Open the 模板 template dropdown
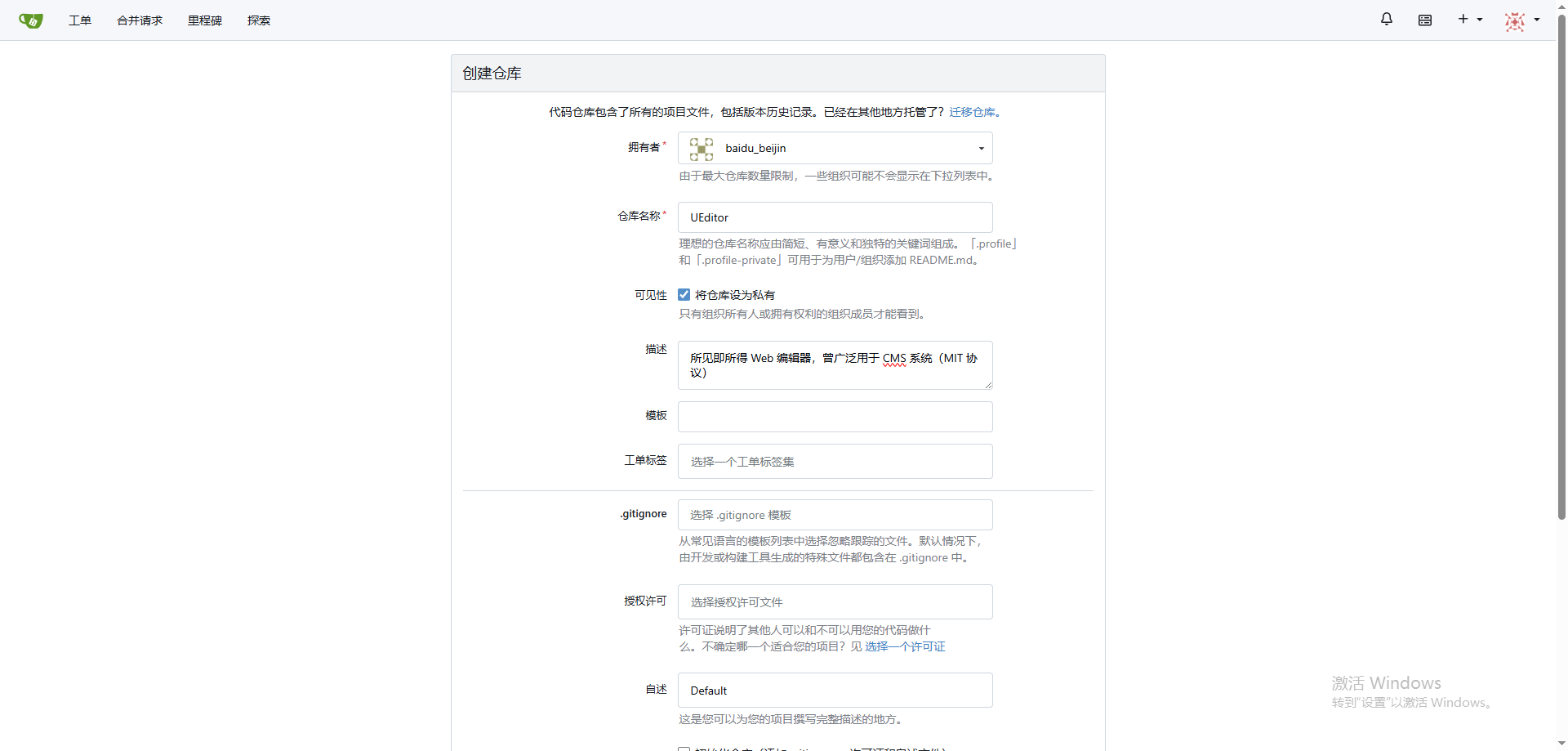 (x=835, y=417)
